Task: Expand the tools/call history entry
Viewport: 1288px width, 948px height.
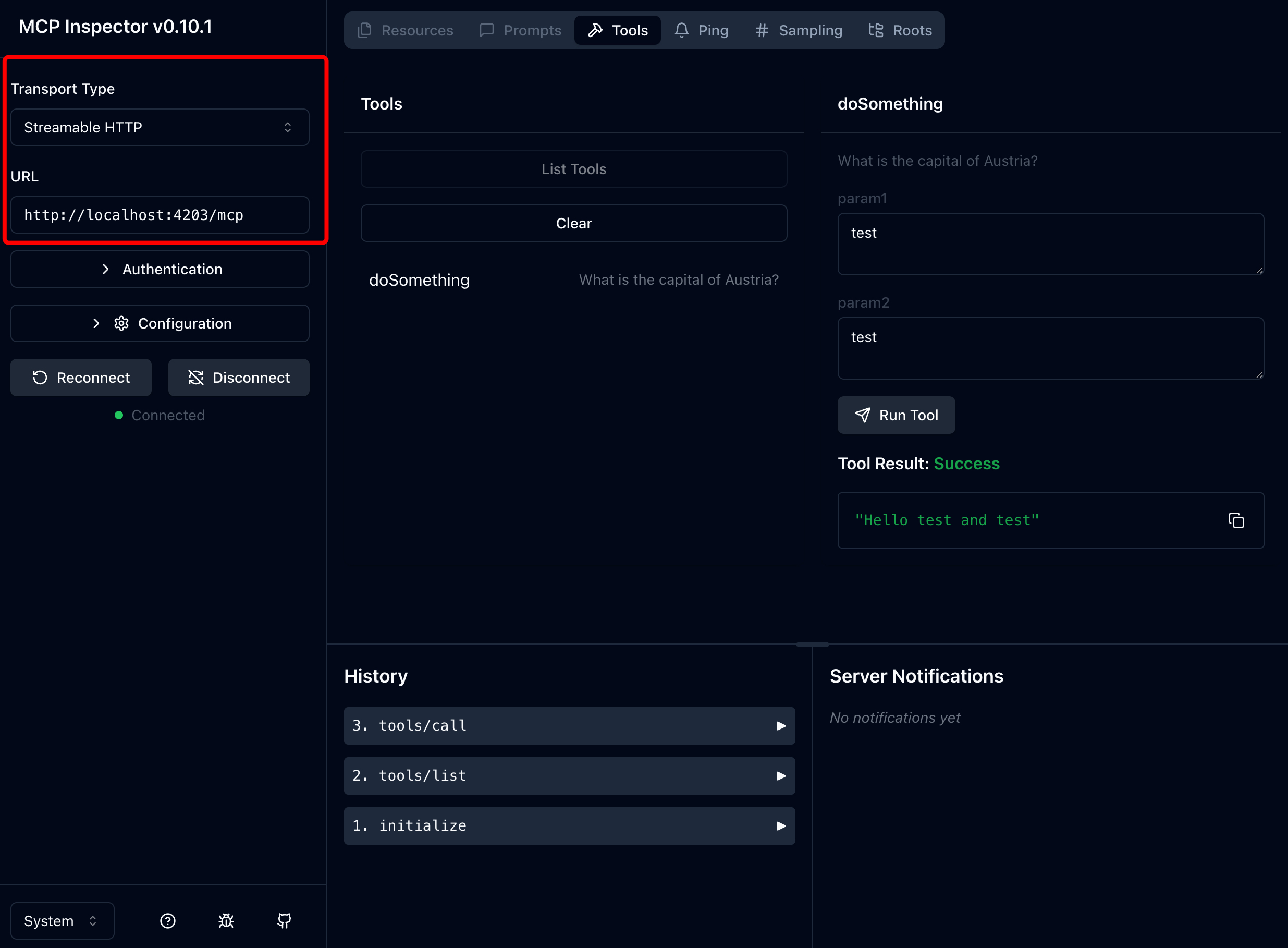Action: click(x=569, y=725)
